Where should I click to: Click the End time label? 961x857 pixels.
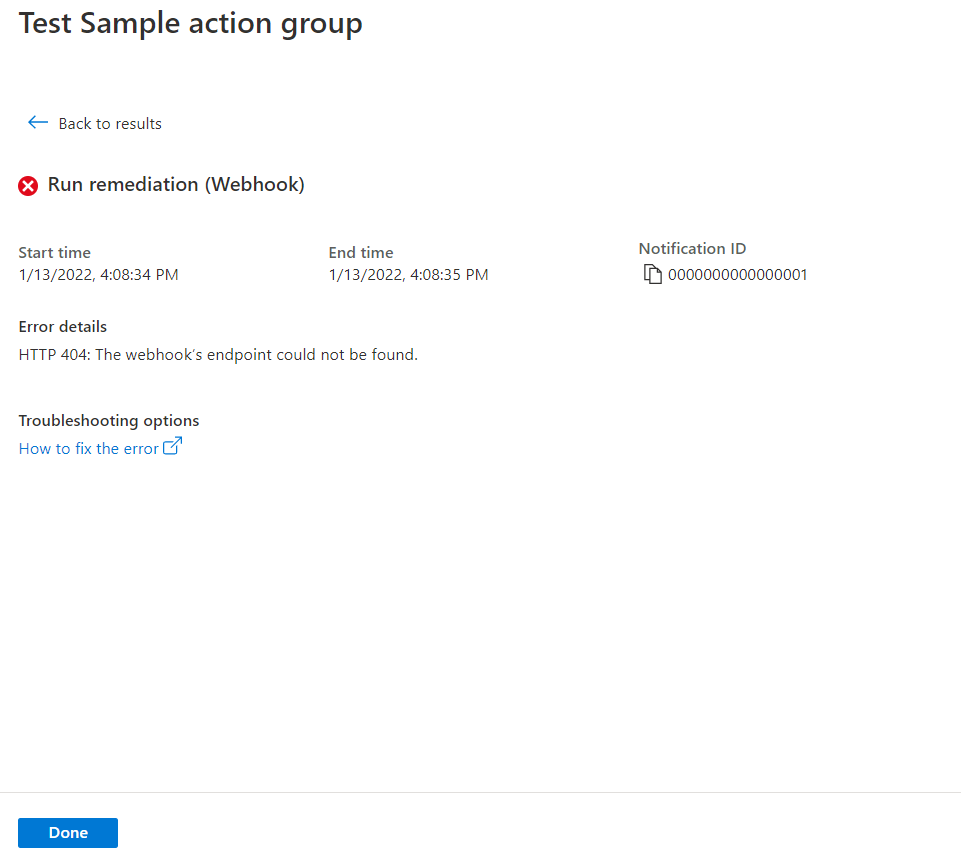pos(361,253)
